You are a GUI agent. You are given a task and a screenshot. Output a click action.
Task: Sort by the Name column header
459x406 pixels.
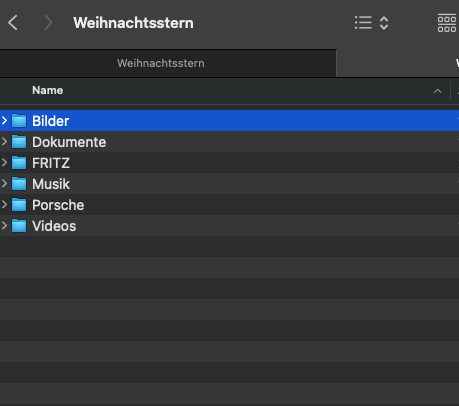(x=48, y=90)
